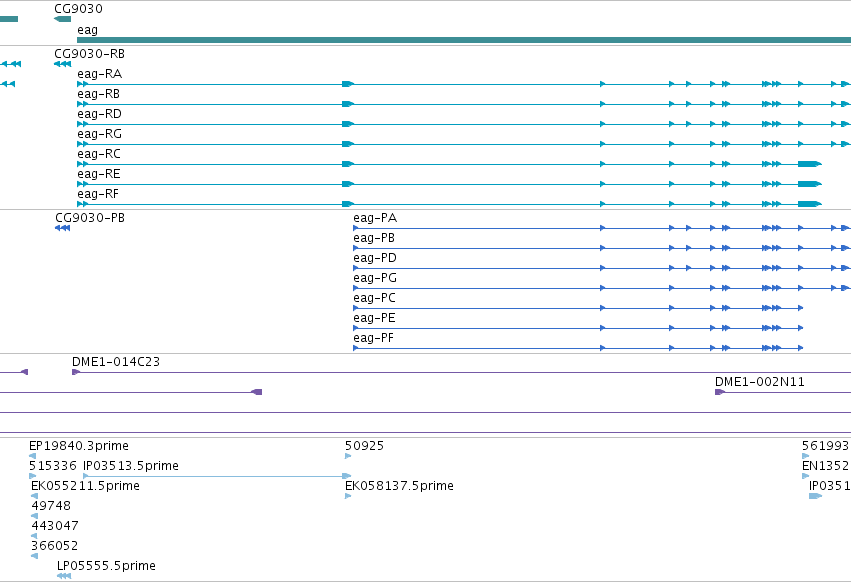Select the 561993 feature label

point(825,446)
